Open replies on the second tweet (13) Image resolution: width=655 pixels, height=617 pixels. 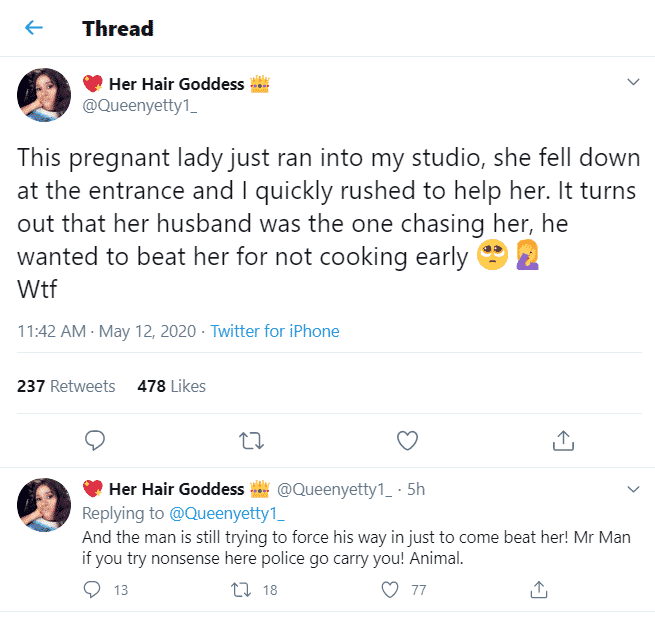pyautogui.click(x=94, y=590)
